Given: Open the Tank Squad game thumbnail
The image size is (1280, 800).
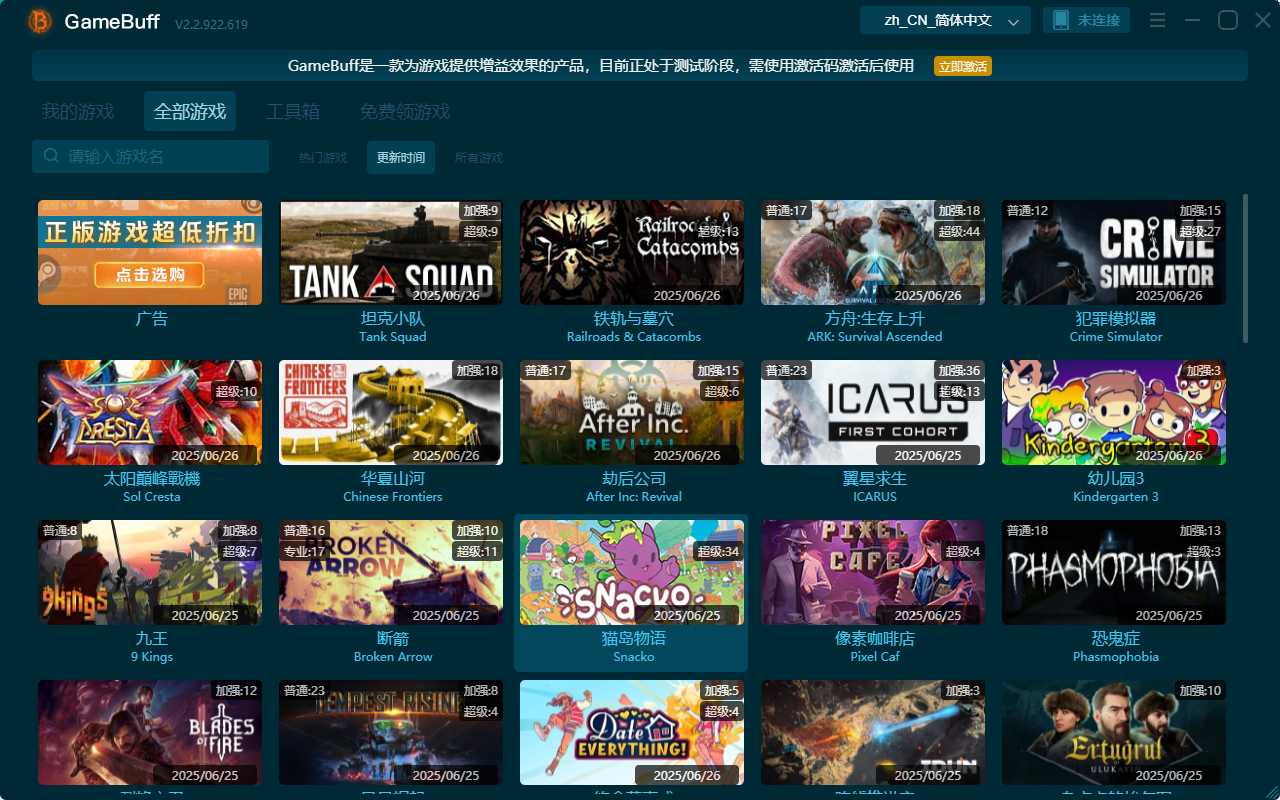Looking at the screenshot, I should click(x=391, y=252).
